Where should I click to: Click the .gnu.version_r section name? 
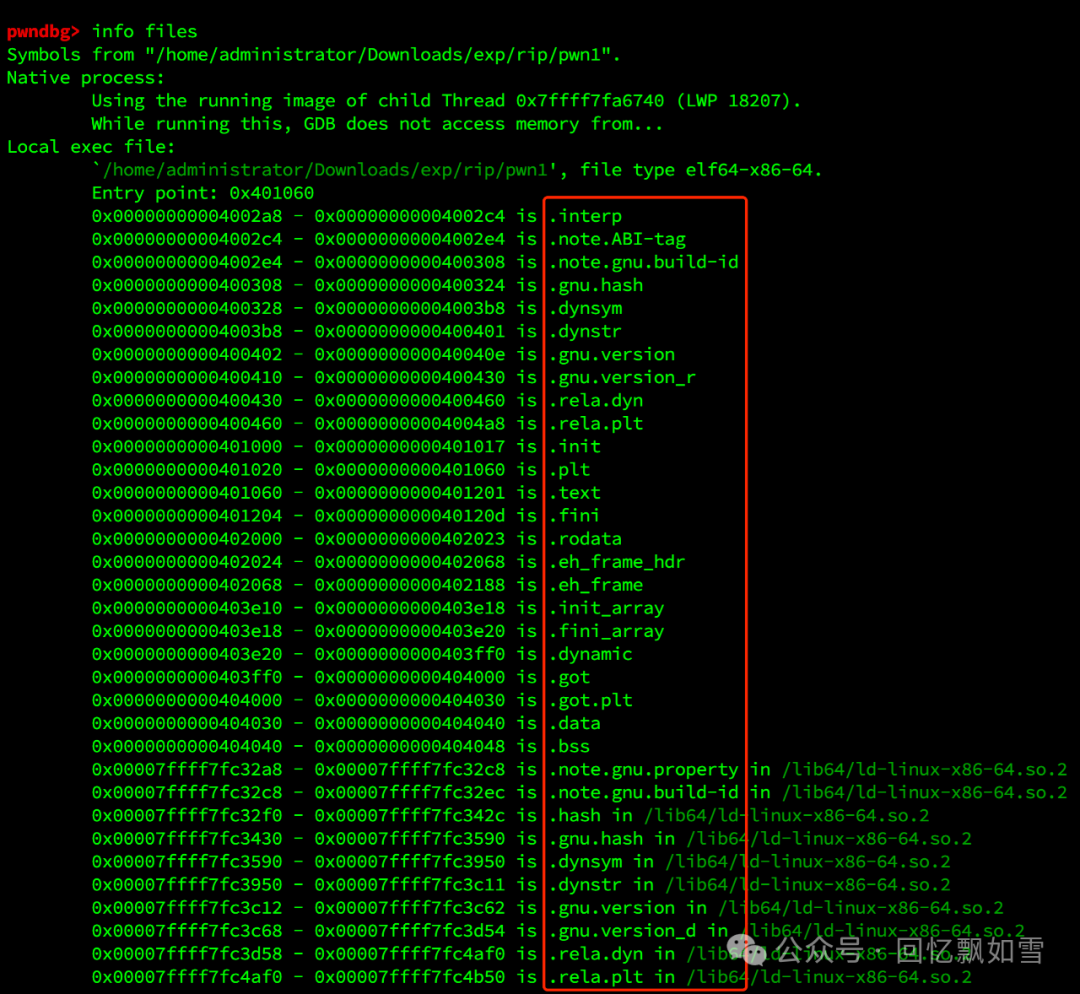click(622, 377)
